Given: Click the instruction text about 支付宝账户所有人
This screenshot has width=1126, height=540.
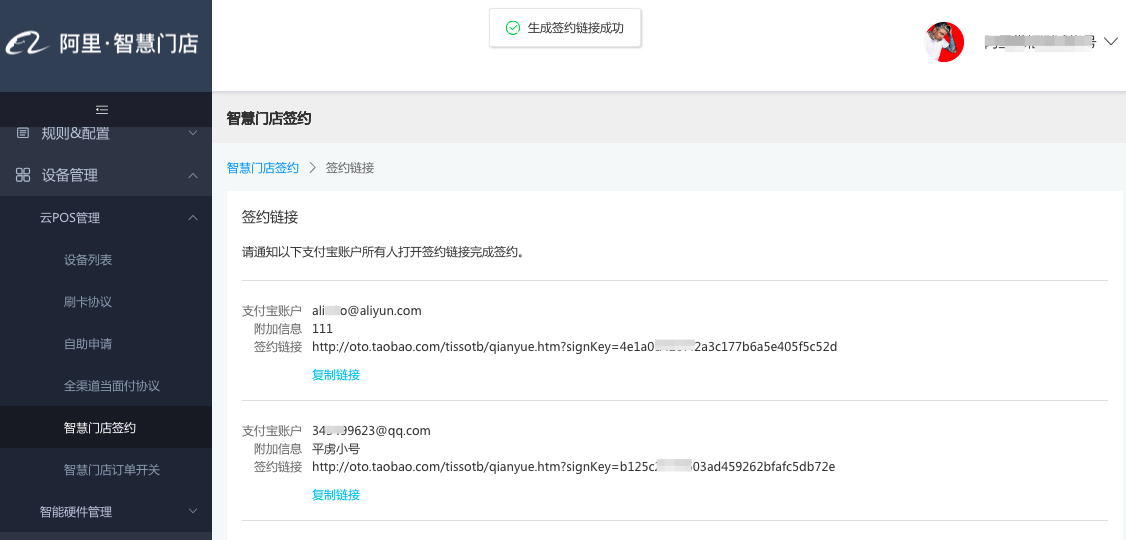Looking at the screenshot, I should pos(382,252).
